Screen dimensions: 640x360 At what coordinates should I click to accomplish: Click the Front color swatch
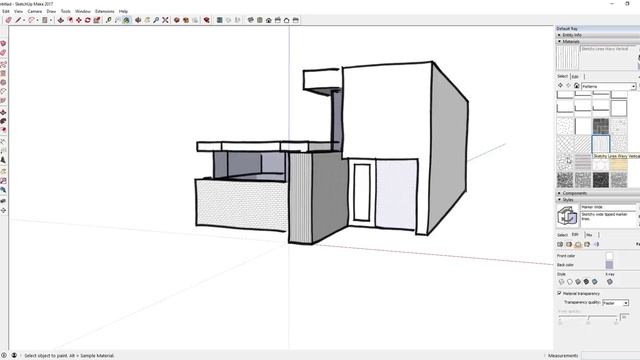click(609, 256)
